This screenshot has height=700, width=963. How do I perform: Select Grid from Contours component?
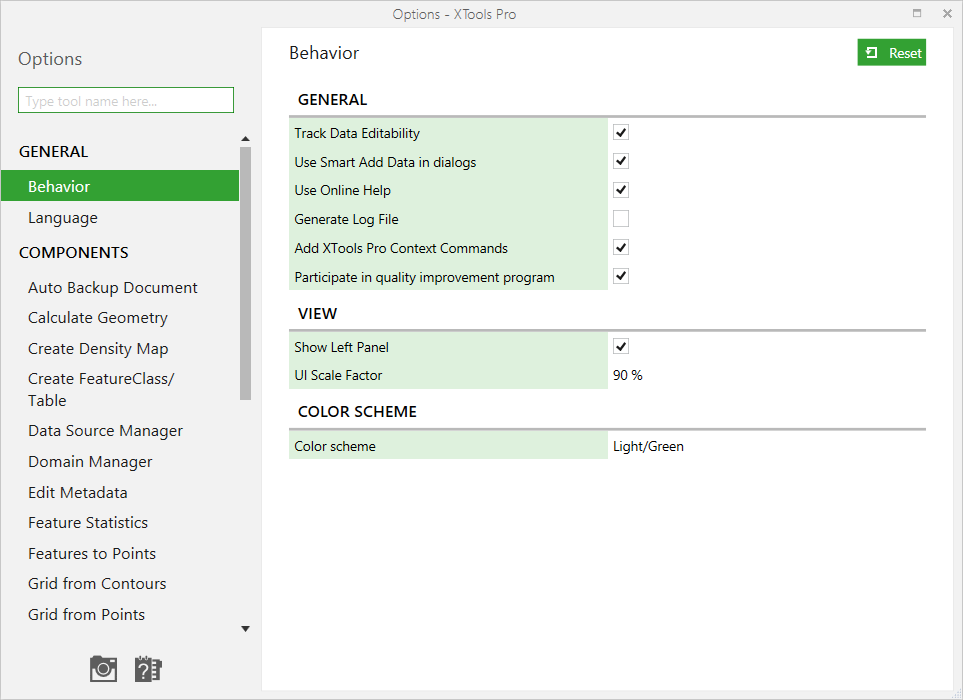97,583
